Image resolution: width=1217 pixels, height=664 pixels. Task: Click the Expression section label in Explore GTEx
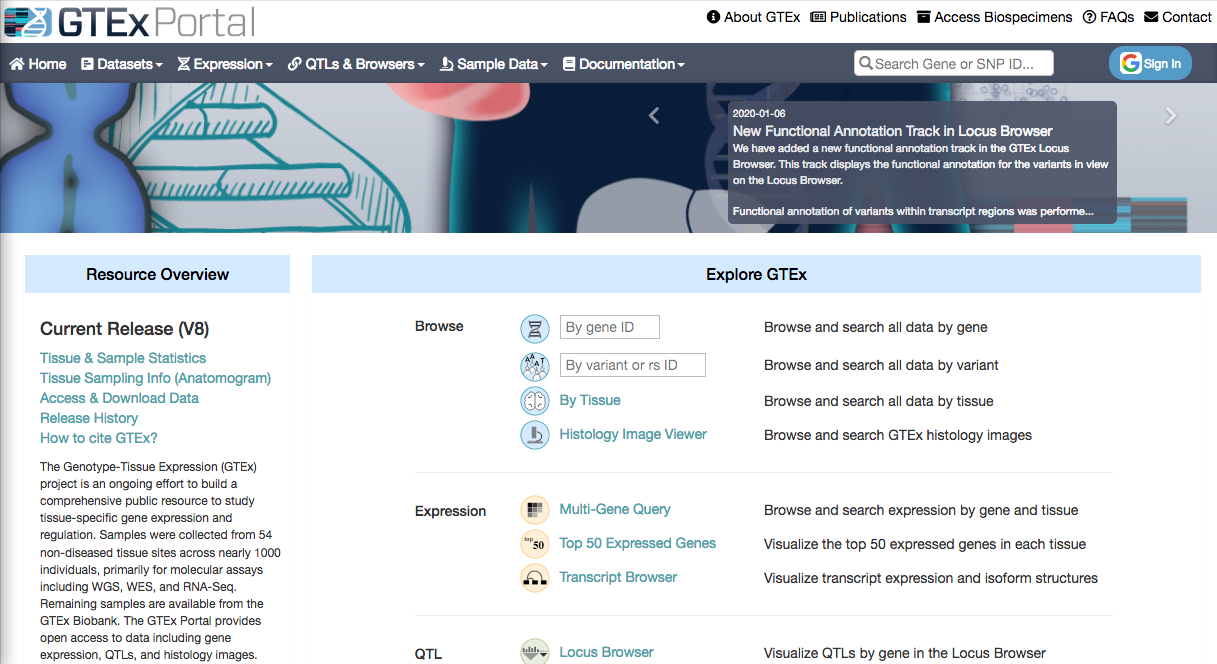(x=450, y=511)
